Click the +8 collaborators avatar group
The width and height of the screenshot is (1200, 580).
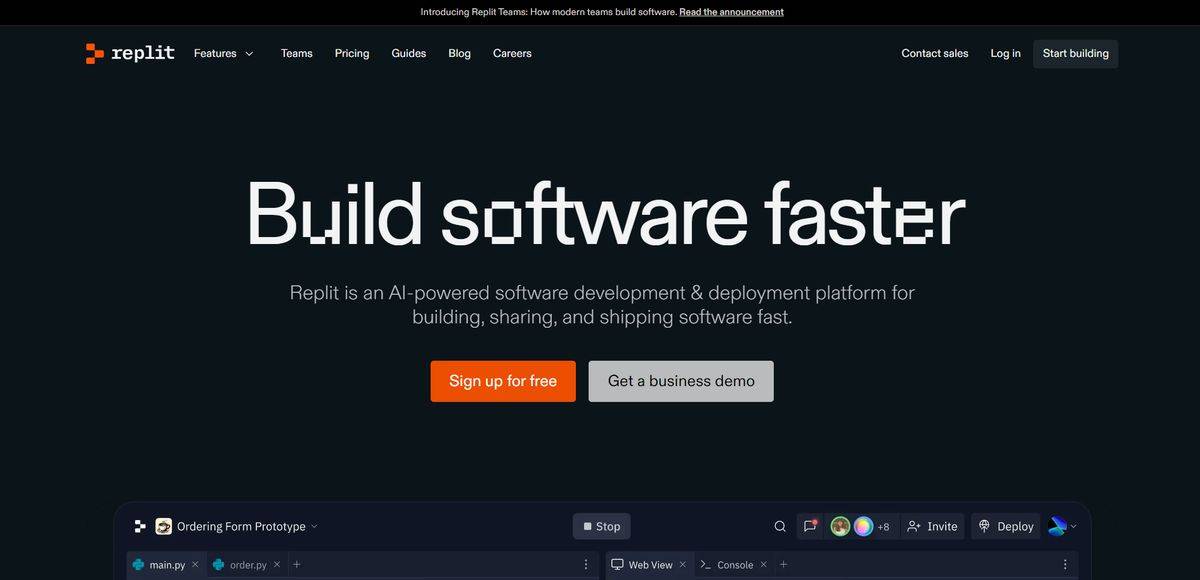pos(860,527)
